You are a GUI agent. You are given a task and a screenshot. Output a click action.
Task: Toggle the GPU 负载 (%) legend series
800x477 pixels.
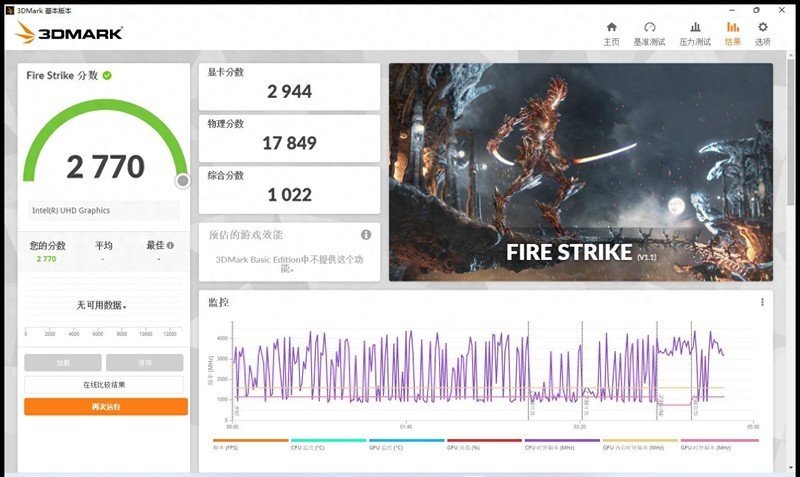click(x=484, y=444)
